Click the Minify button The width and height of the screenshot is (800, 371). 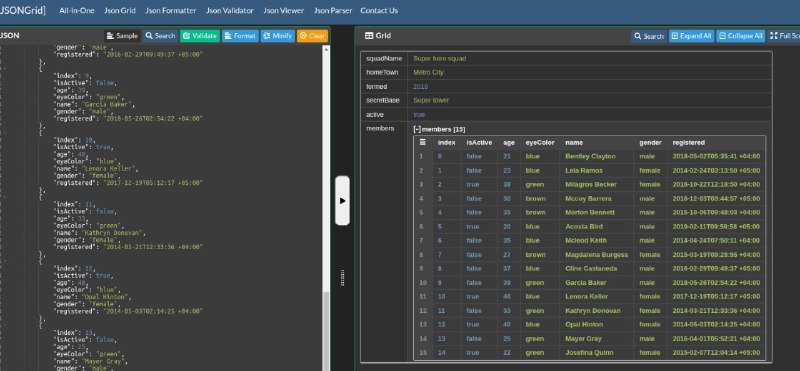pos(278,36)
